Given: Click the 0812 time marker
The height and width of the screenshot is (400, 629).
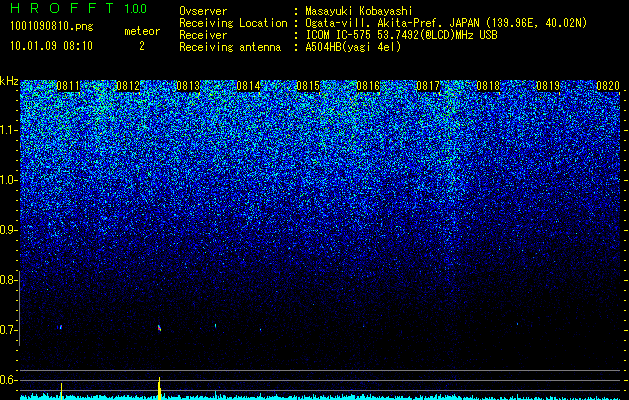Looking at the screenshot, I should tap(128, 86).
